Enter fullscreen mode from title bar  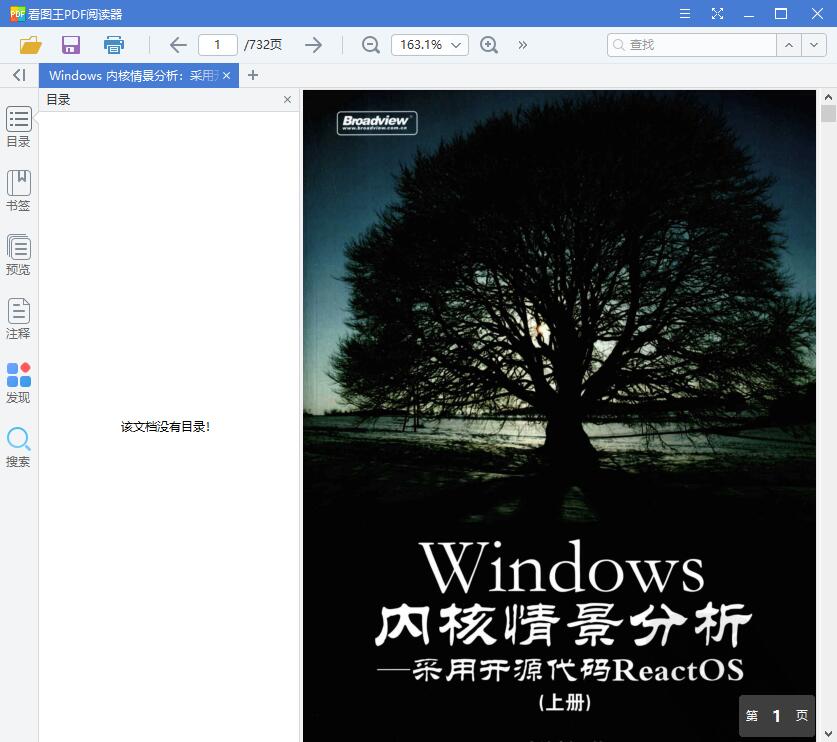717,14
